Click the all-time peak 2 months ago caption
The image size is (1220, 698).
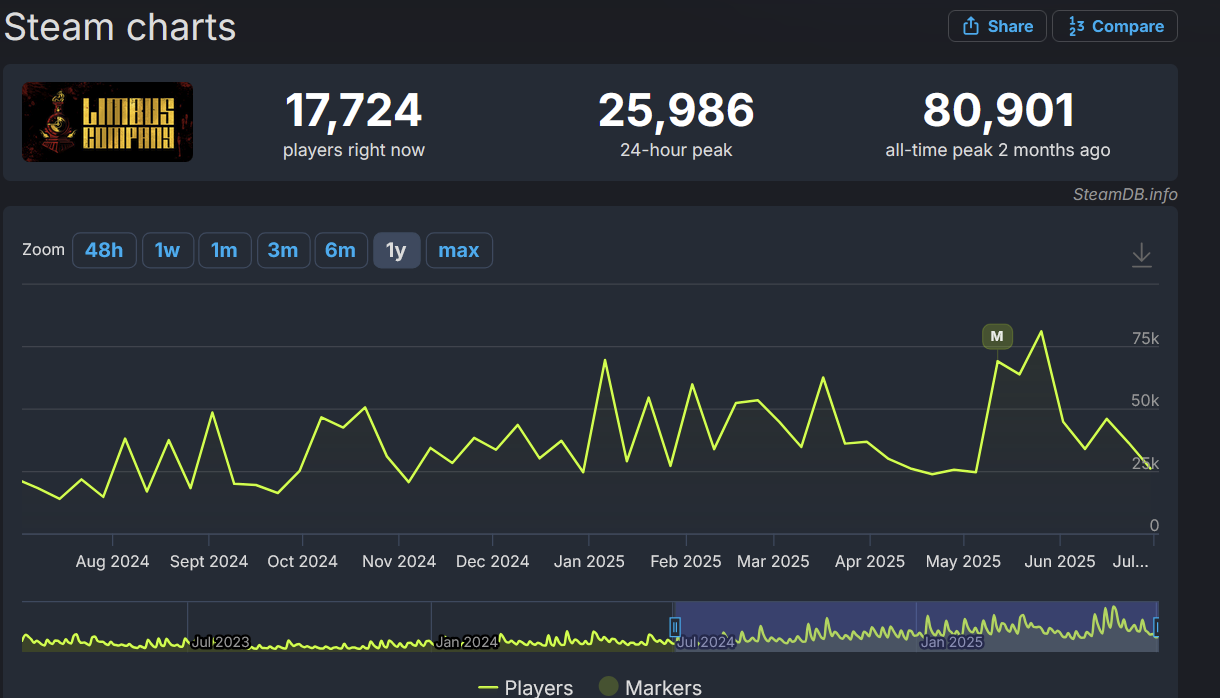[998, 150]
